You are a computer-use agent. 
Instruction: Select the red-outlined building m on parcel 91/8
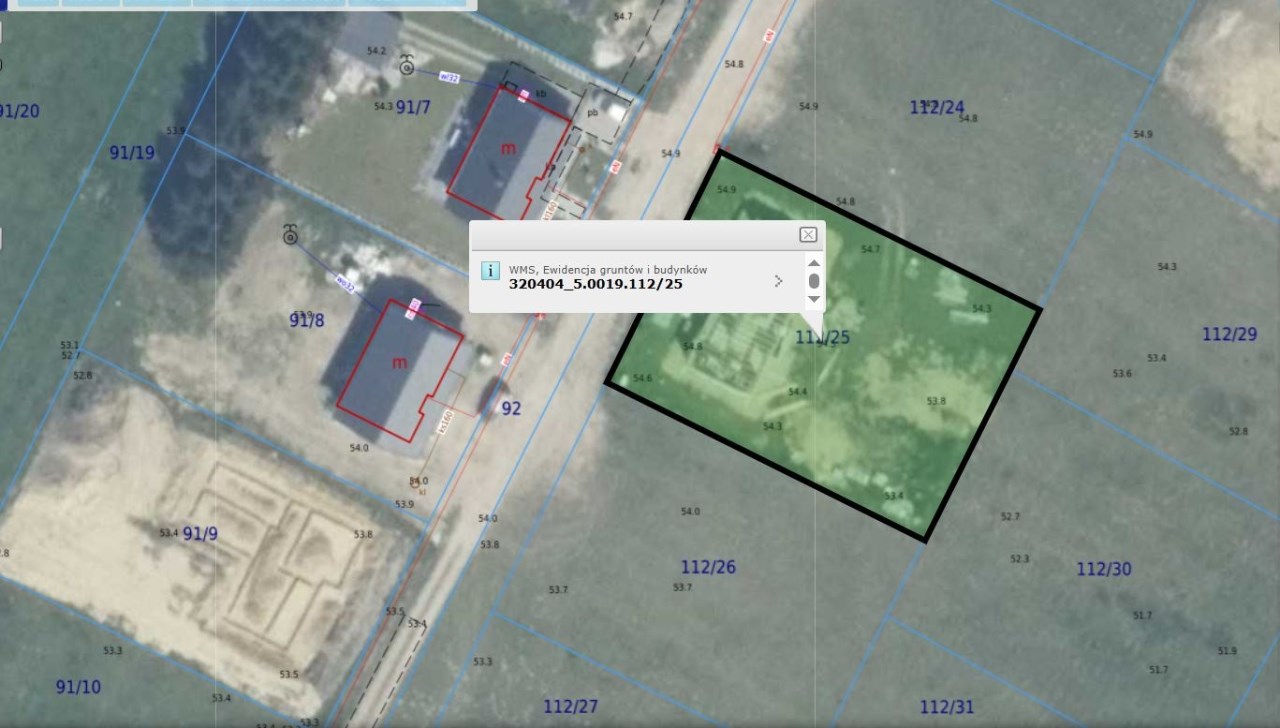[400, 370]
